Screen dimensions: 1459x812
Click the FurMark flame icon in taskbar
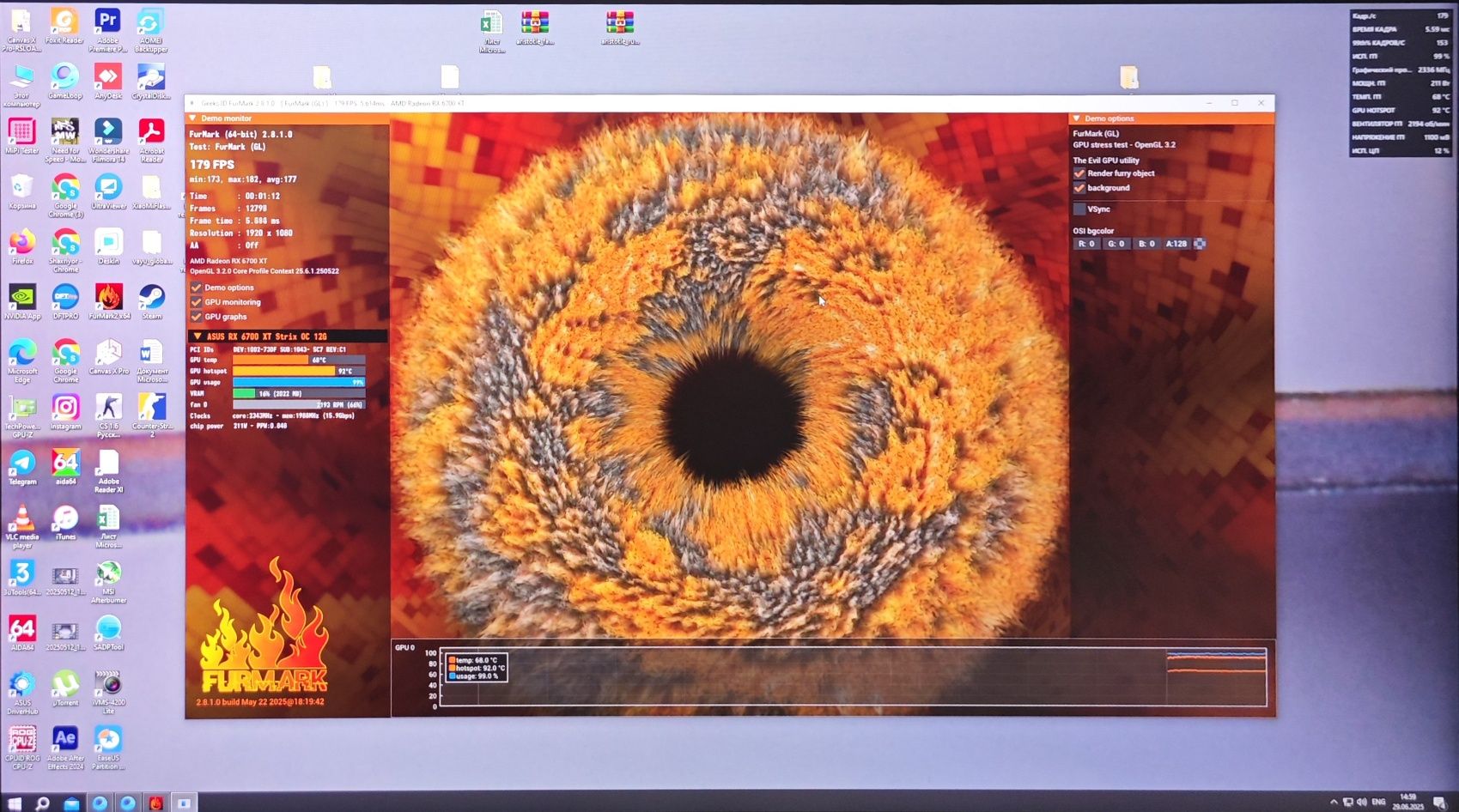click(x=155, y=803)
